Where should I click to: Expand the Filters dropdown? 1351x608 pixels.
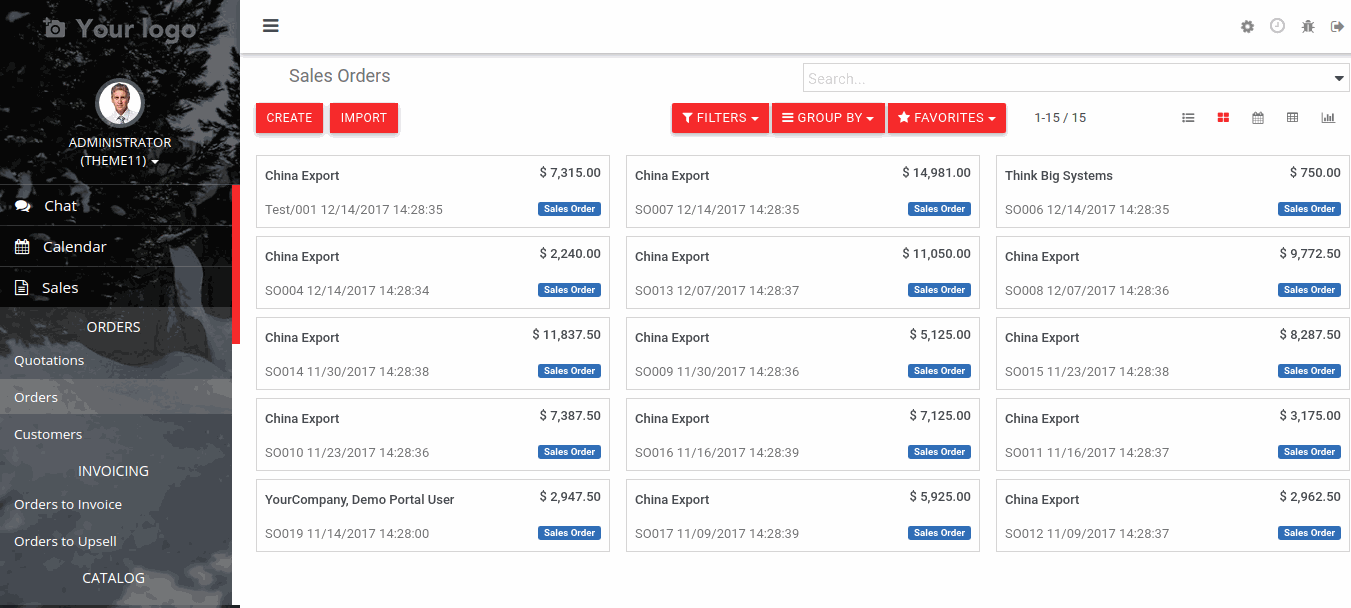click(x=720, y=118)
